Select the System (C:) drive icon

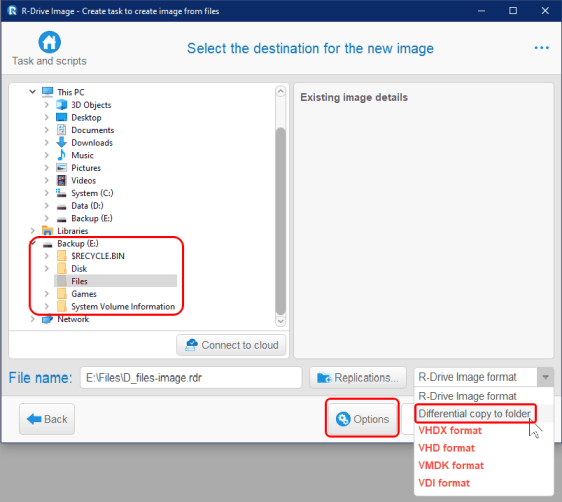click(x=61, y=193)
